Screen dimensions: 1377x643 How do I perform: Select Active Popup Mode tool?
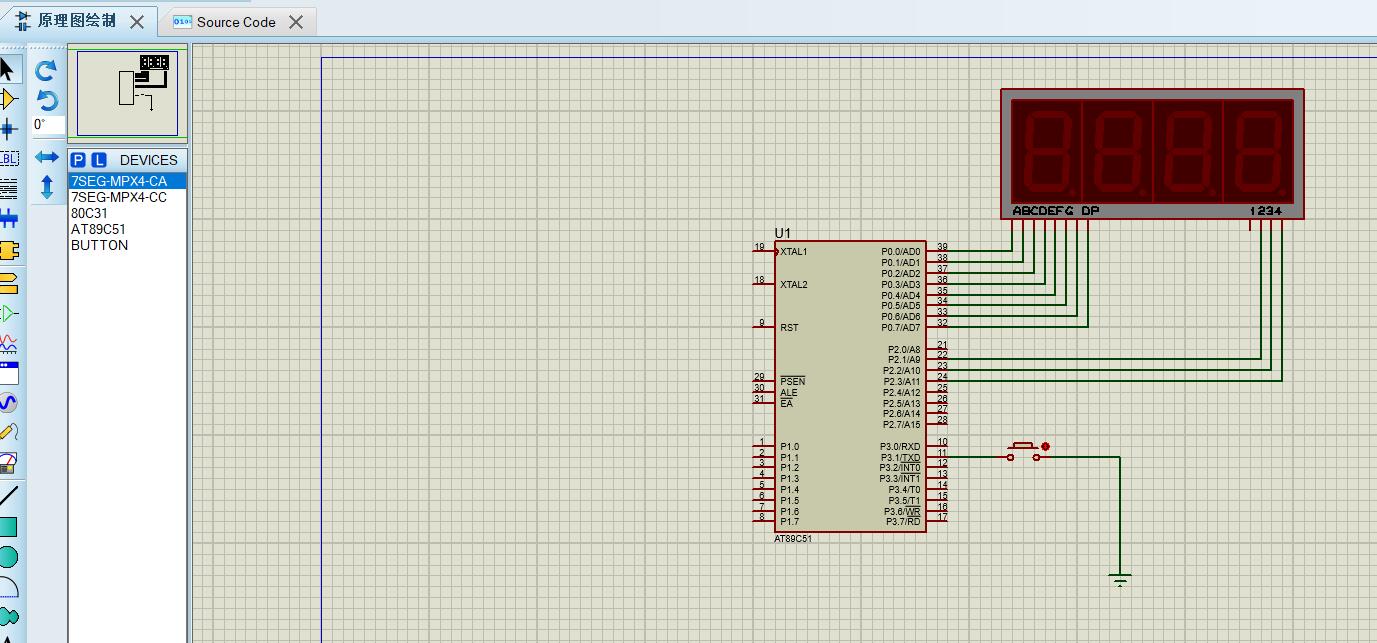[x=7, y=373]
